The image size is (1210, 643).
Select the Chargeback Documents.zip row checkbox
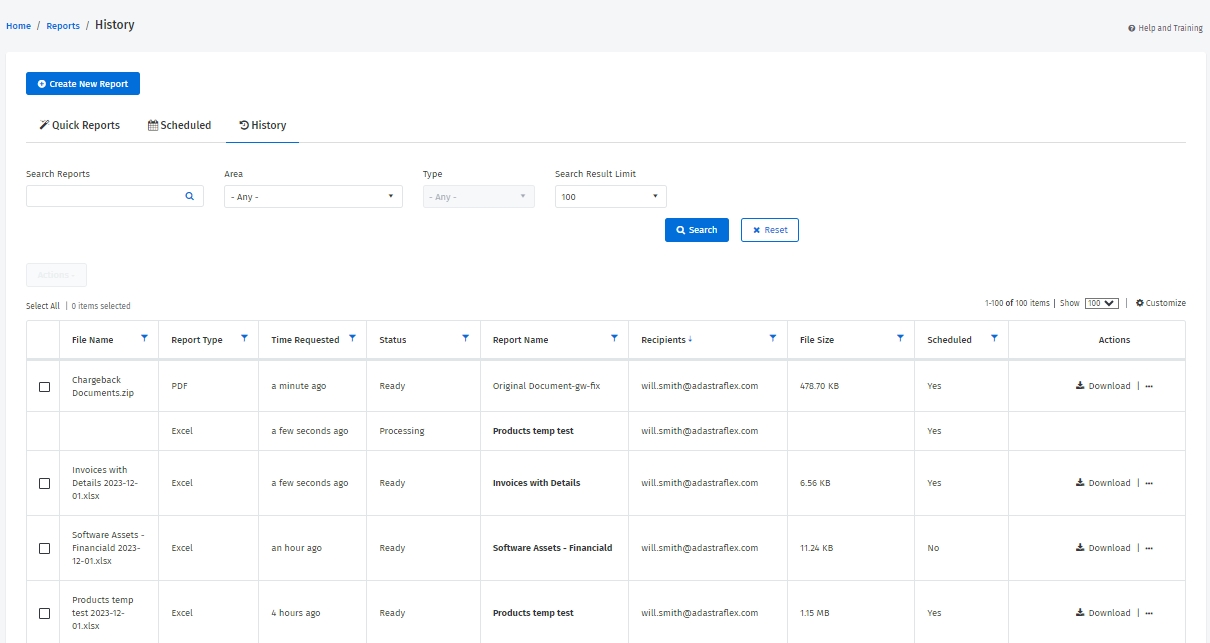pos(44,387)
